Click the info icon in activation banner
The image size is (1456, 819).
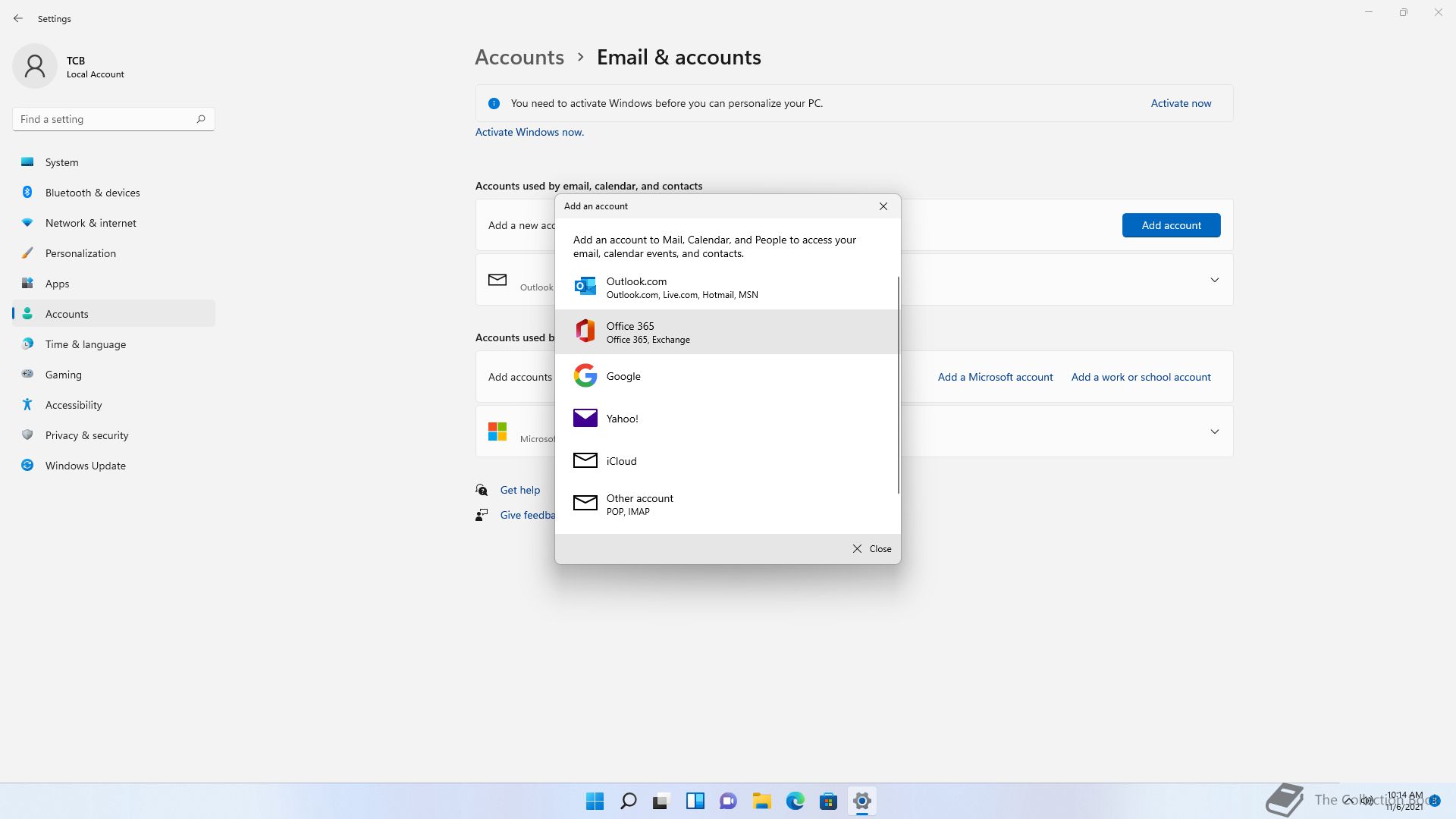(x=494, y=103)
